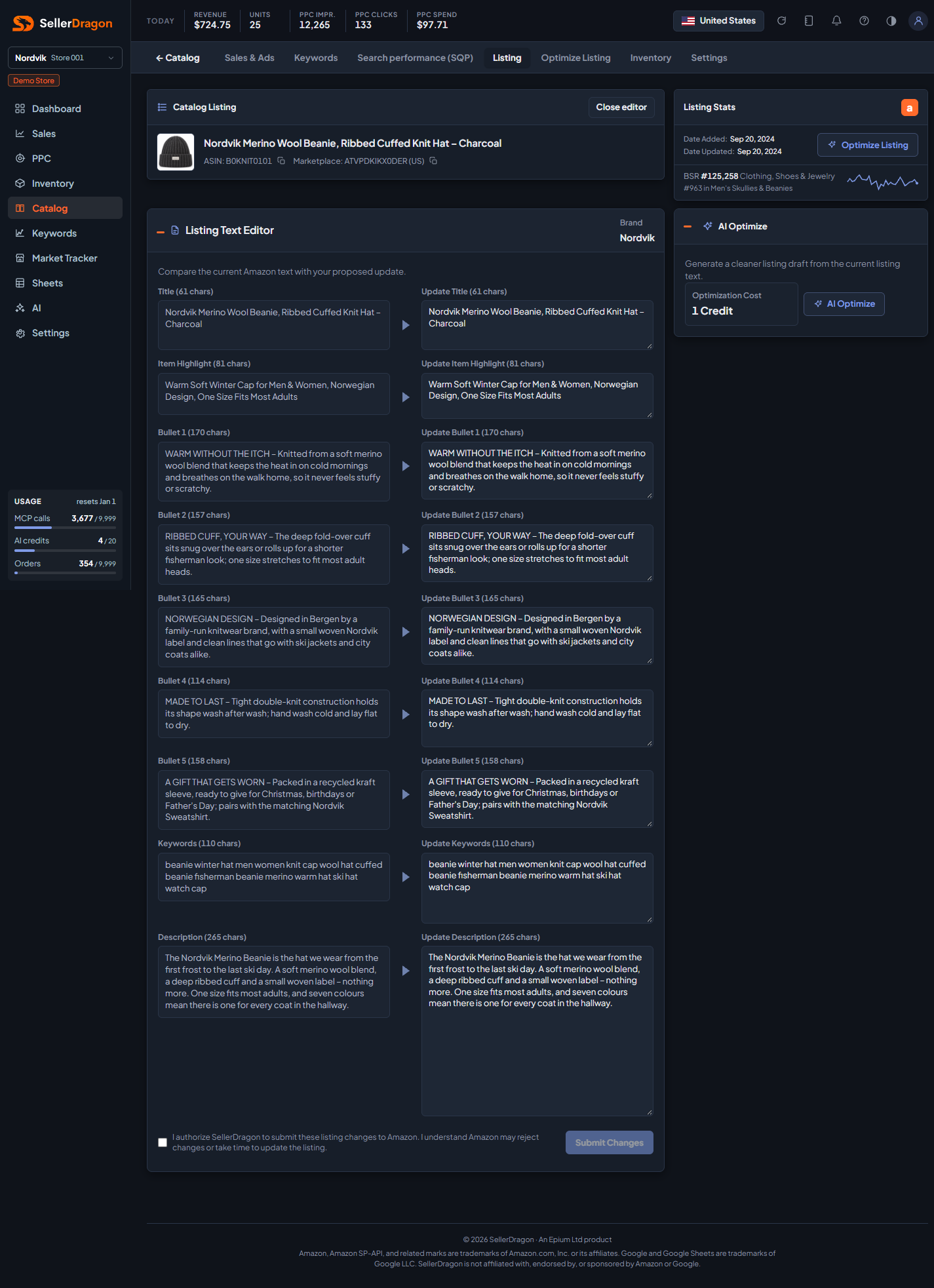Click into the Update Keywords text field
The height and width of the screenshot is (1288, 934).
pos(537,888)
